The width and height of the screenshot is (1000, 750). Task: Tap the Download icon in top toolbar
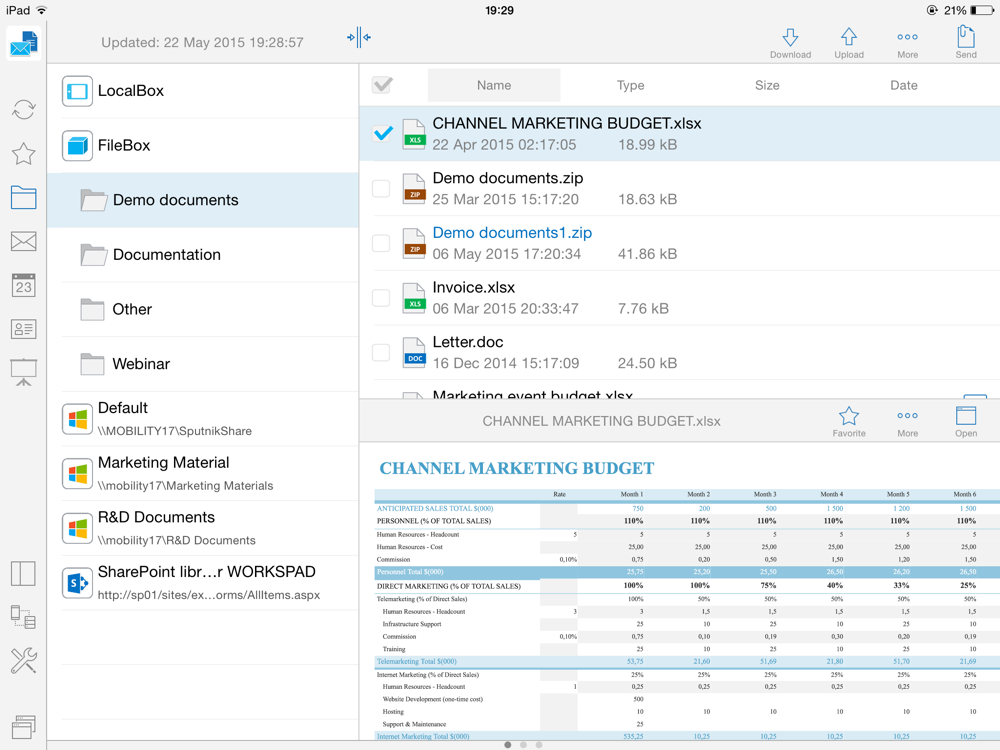(x=790, y=42)
